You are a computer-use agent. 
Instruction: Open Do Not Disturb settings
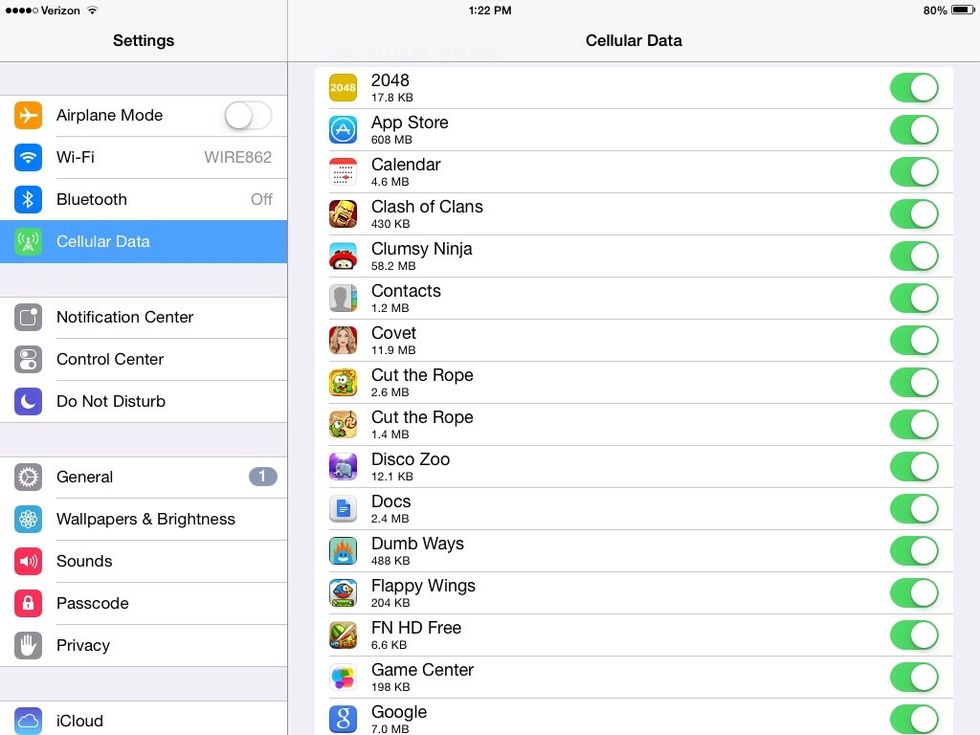(x=144, y=401)
